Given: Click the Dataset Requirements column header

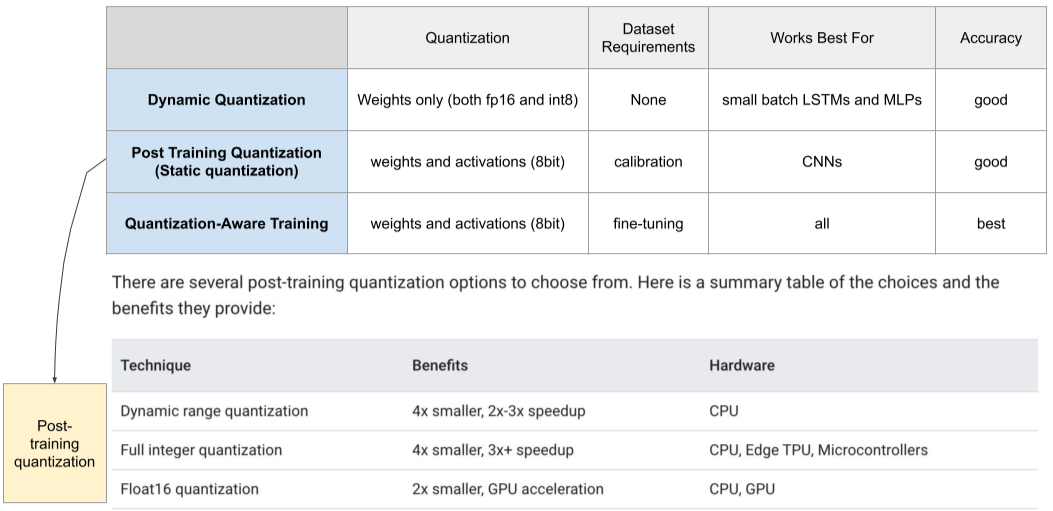Looking at the screenshot, I should (648, 38).
